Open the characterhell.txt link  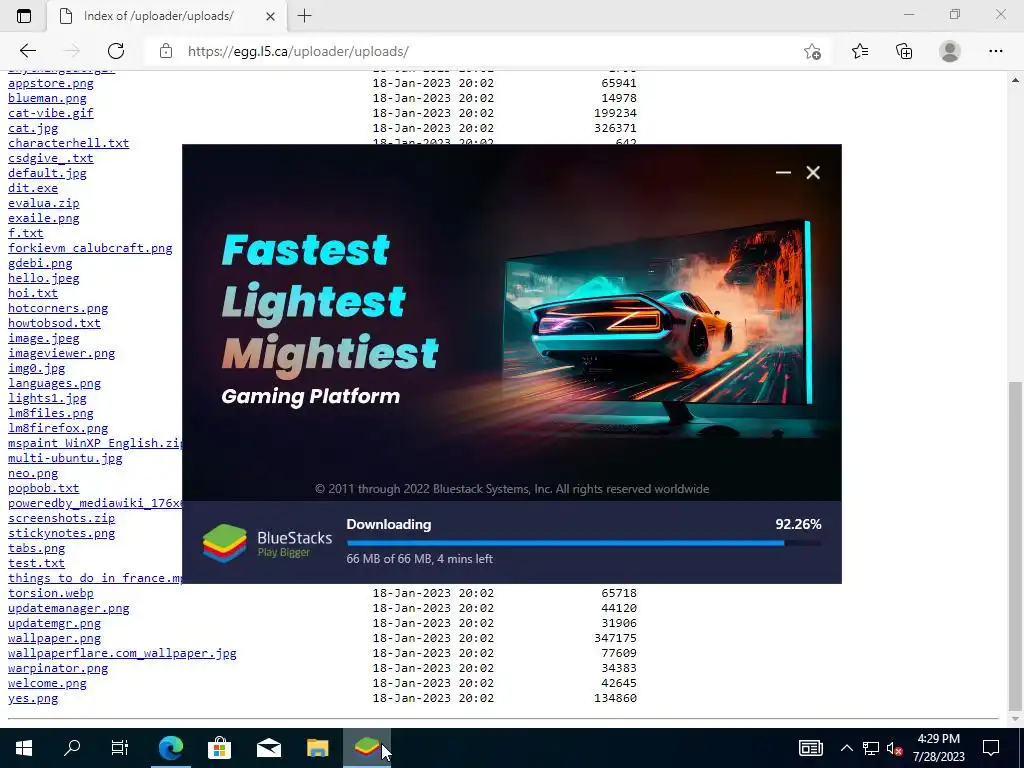click(x=69, y=143)
